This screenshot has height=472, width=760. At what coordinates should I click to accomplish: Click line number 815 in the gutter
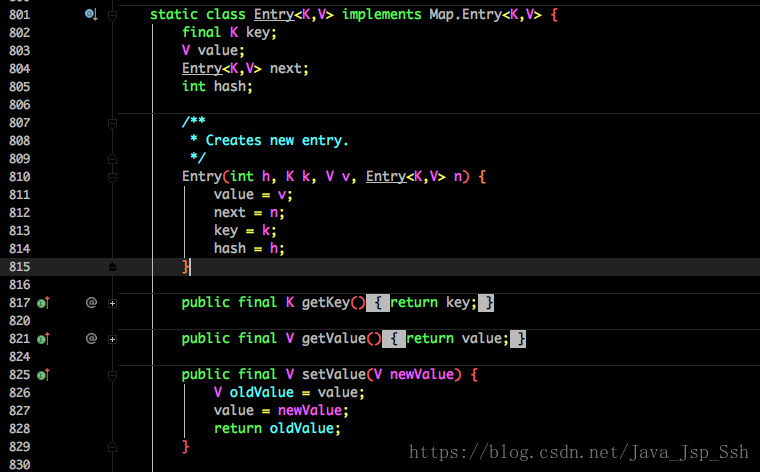19,267
